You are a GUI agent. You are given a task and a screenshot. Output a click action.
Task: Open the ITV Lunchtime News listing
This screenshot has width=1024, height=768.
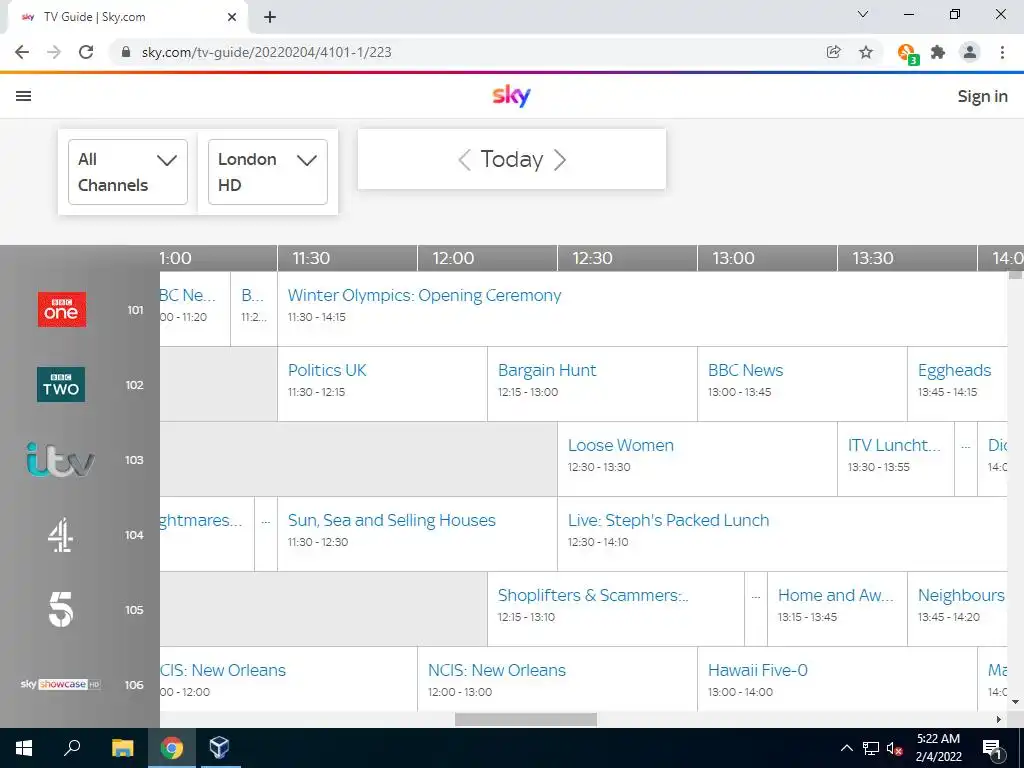click(x=896, y=459)
